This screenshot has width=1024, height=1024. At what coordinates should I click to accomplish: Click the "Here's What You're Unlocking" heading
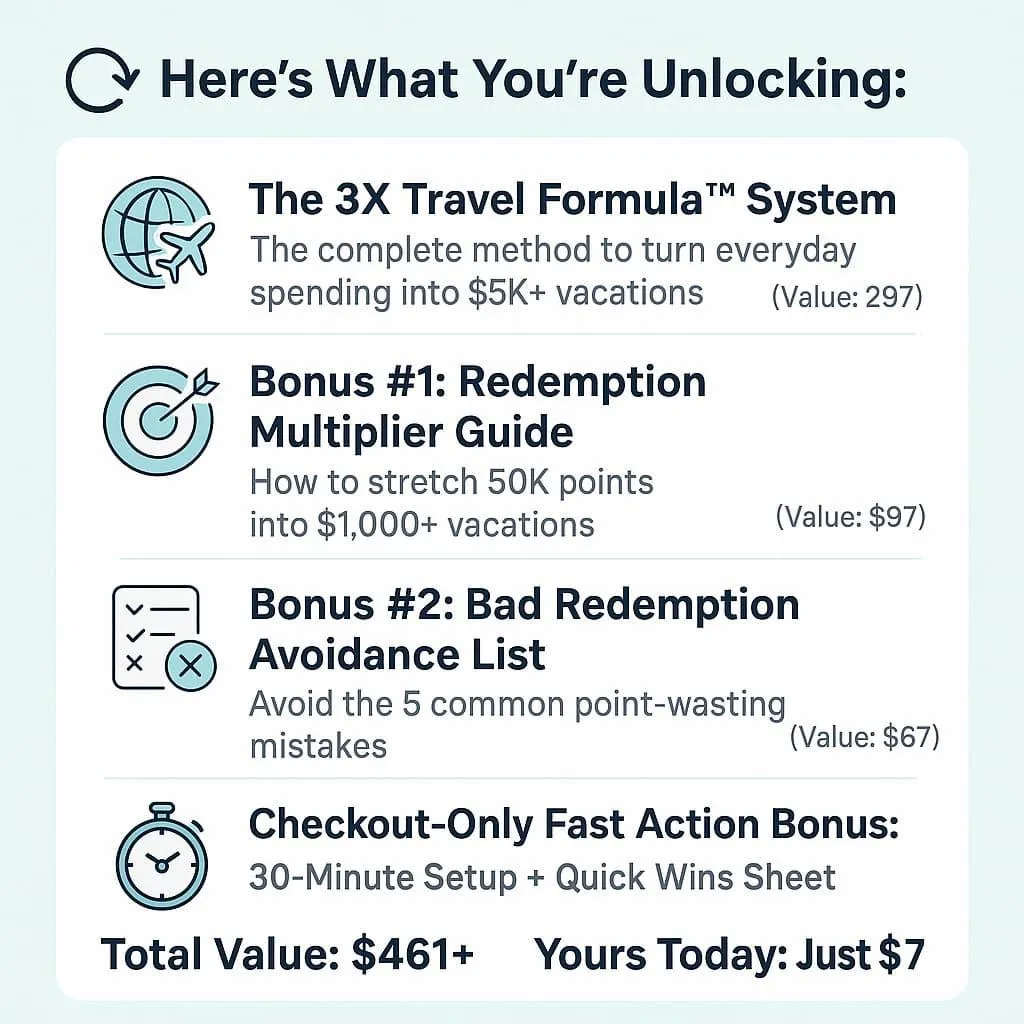coord(533,80)
